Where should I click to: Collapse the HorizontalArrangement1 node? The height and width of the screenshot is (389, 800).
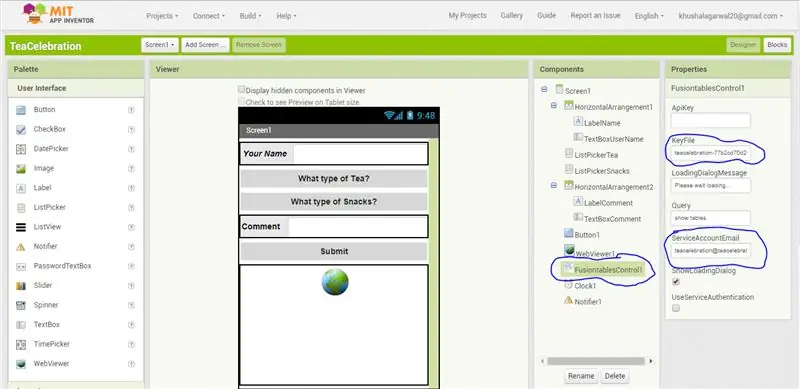(x=554, y=106)
